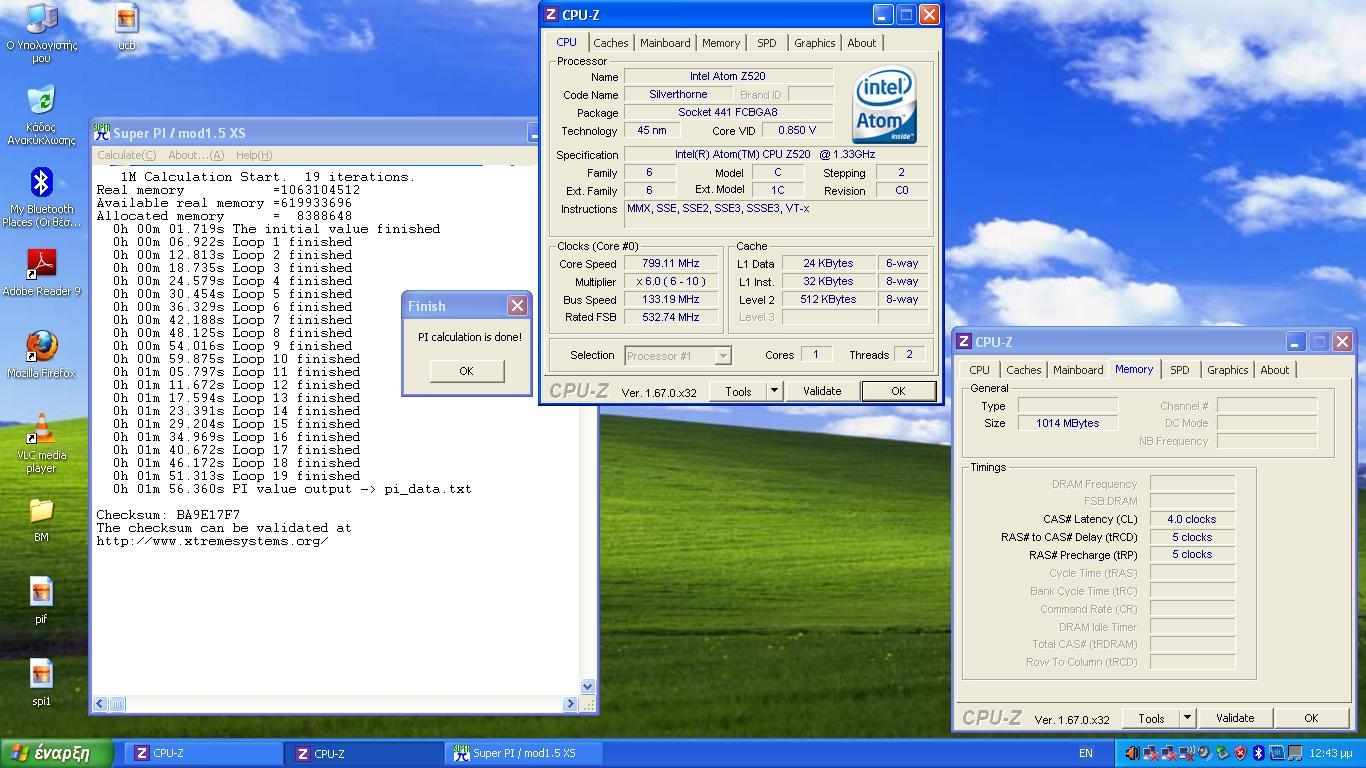Open the red security shield tray icon

[1240, 753]
